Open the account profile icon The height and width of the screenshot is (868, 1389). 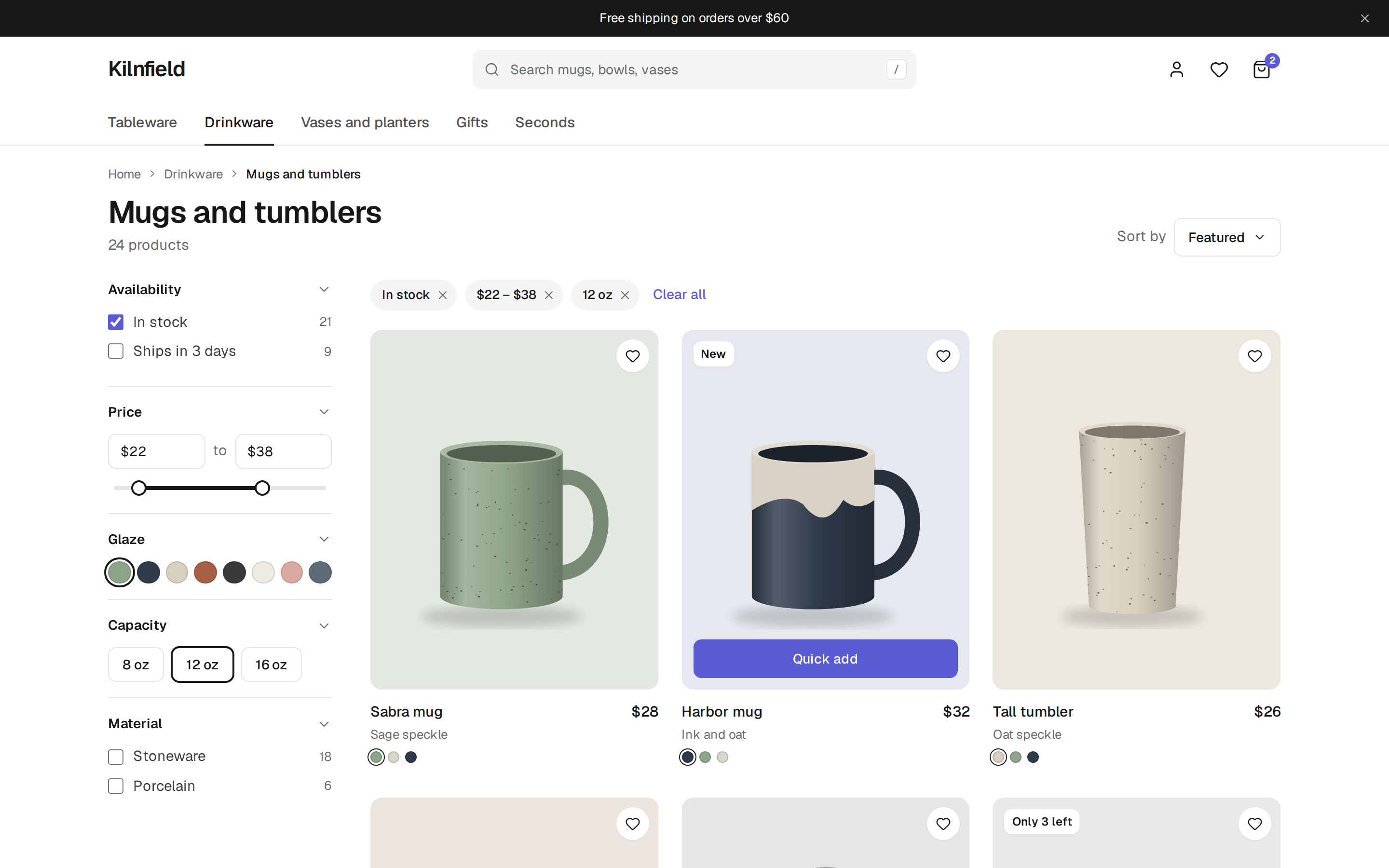point(1177,69)
